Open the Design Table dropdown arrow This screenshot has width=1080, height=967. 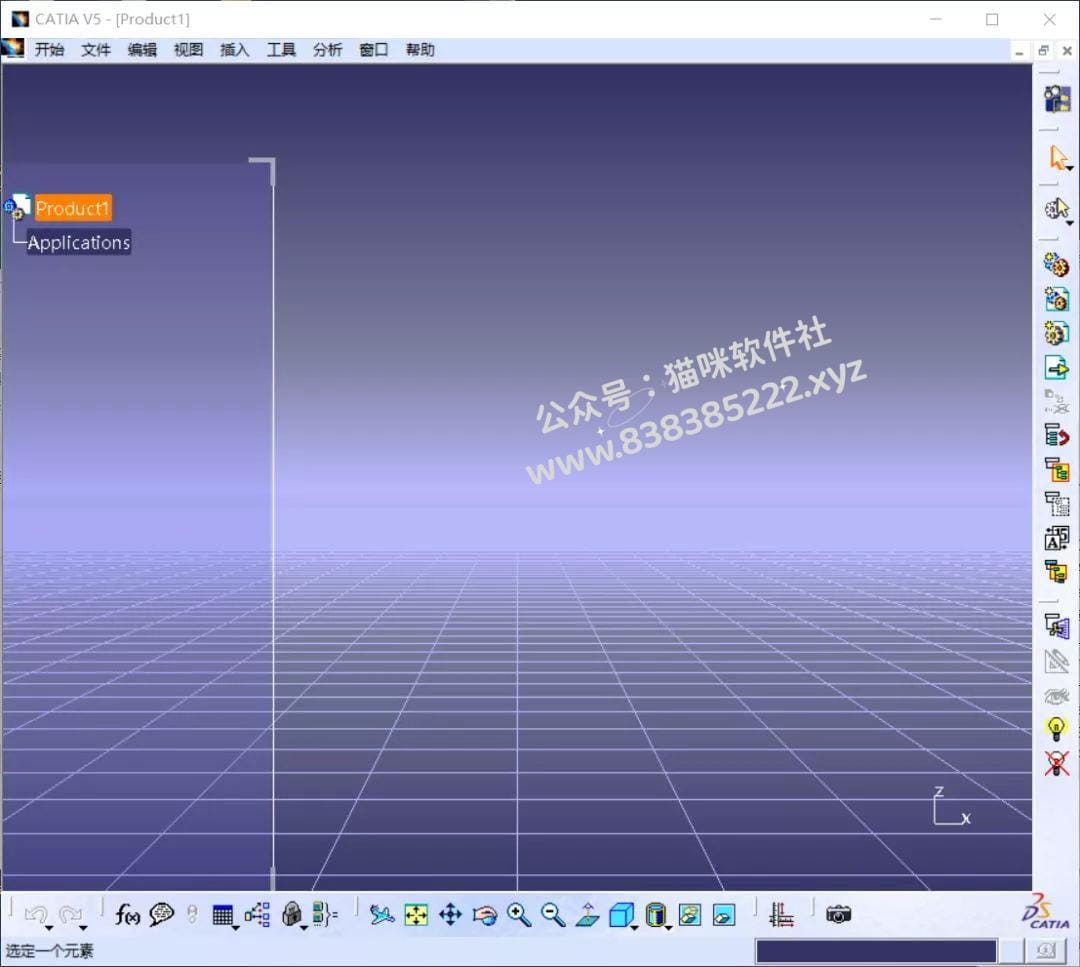(236, 928)
